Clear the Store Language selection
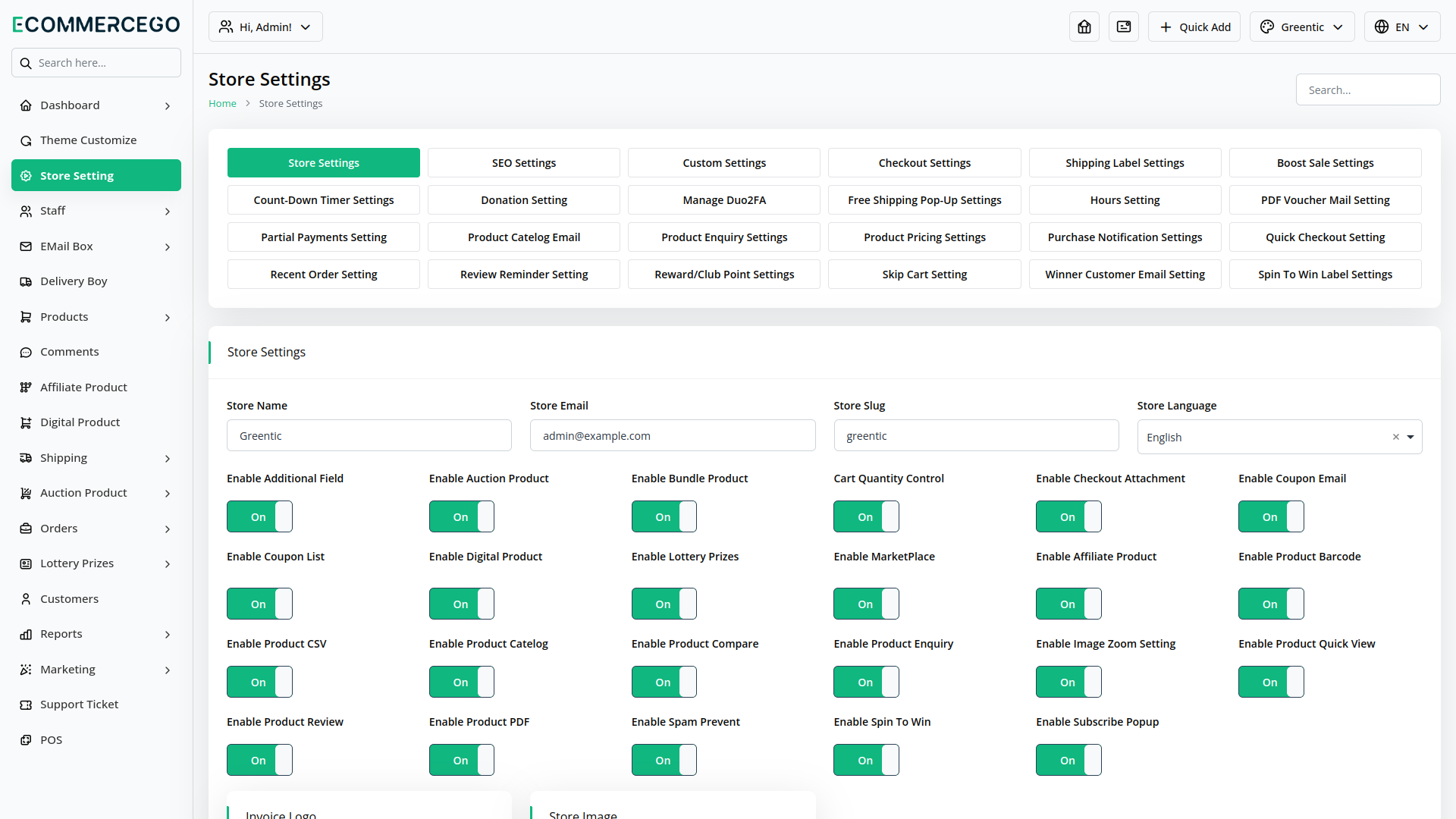This screenshot has height=819, width=1456. click(1395, 437)
